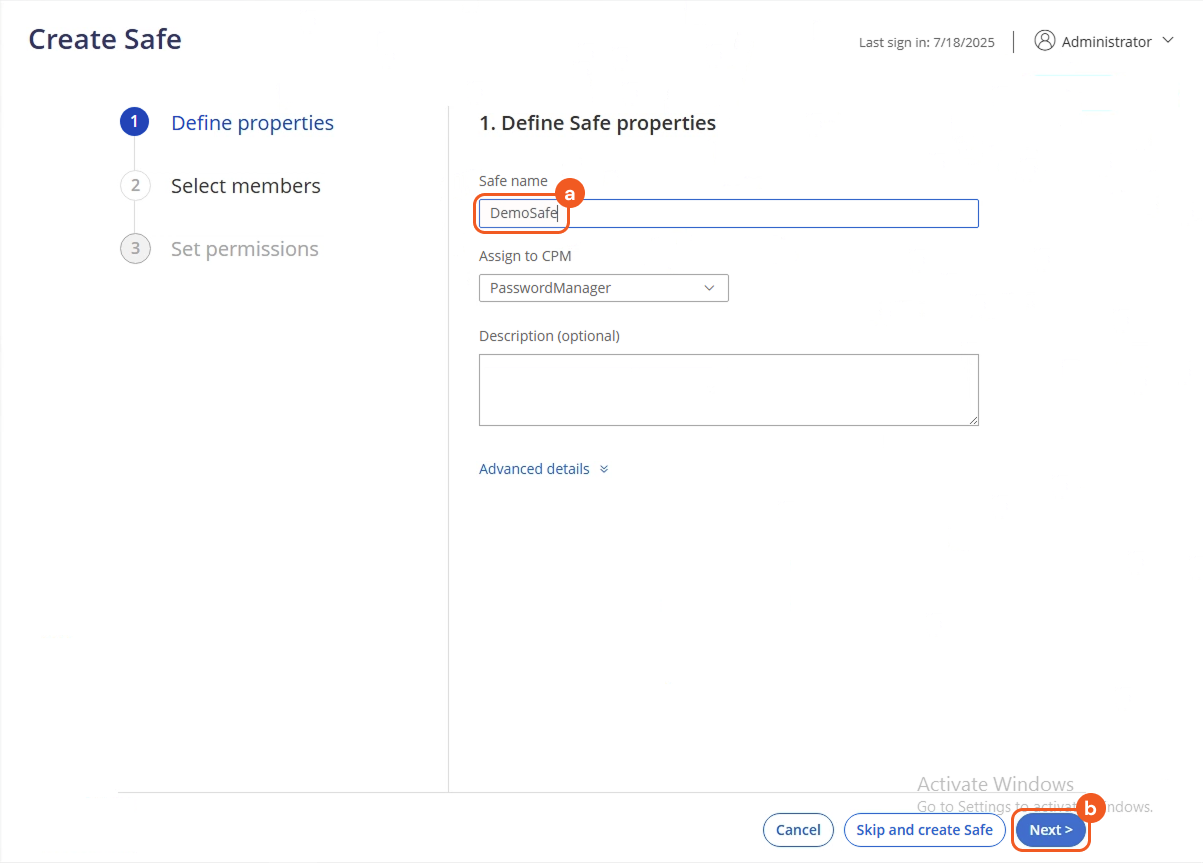1203x863 pixels.
Task: Click the step 3 circle icon
Action: tap(134, 248)
